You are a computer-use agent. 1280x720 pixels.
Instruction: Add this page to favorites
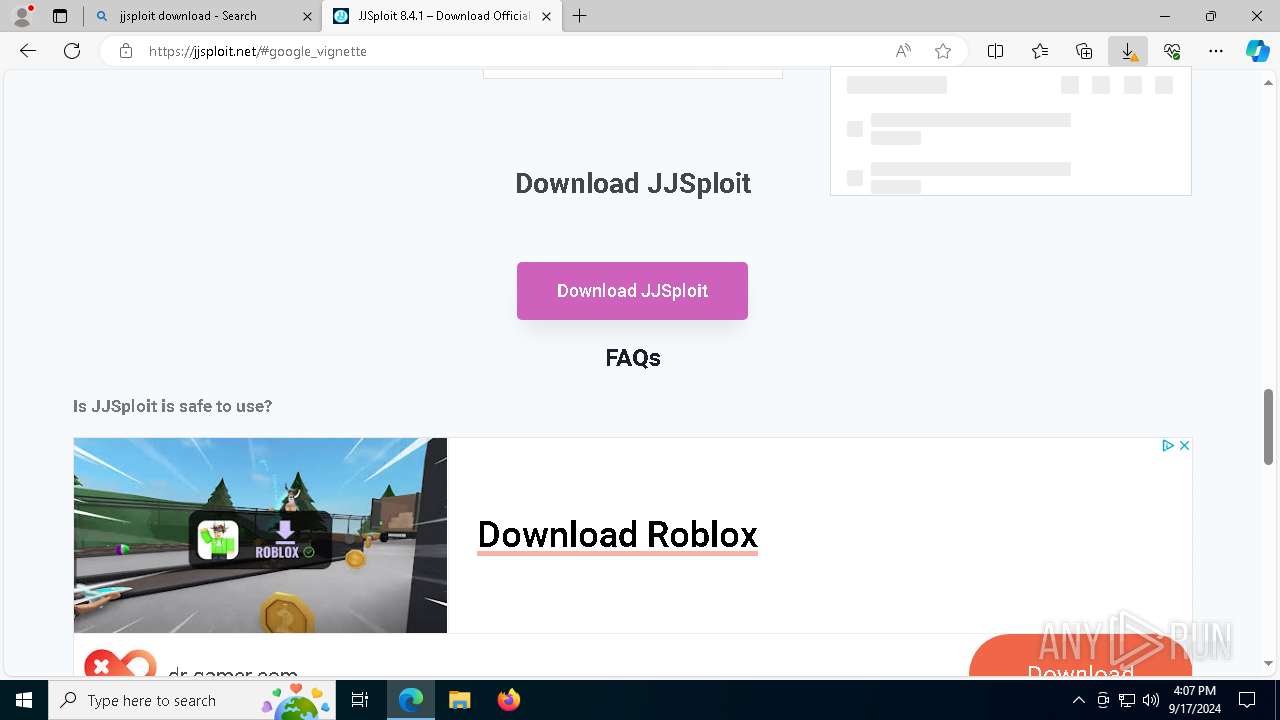[x=942, y=51]
